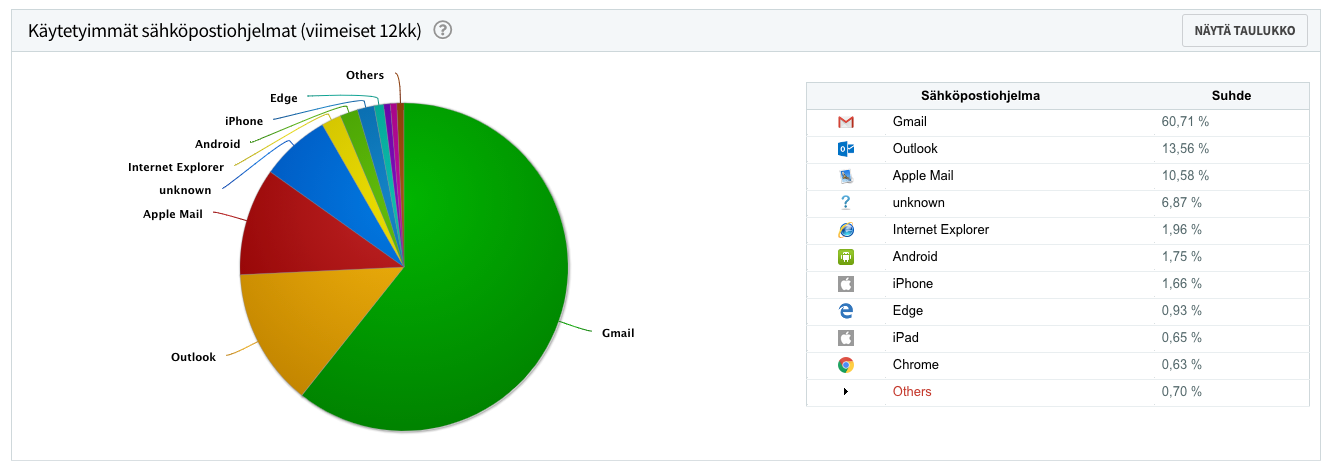Click the 0,93 % value
Screen dimensions: 1332x473
click(1182, 311)
